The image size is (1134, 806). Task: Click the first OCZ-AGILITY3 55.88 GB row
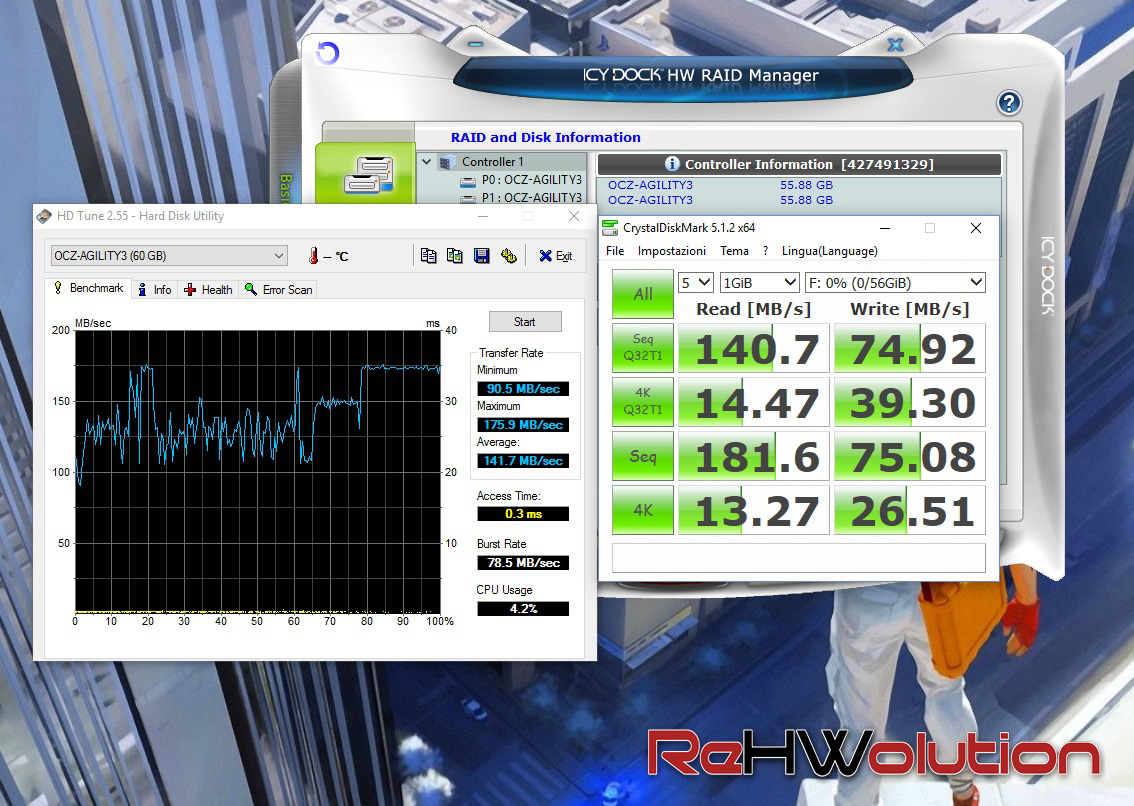[720, 185]
